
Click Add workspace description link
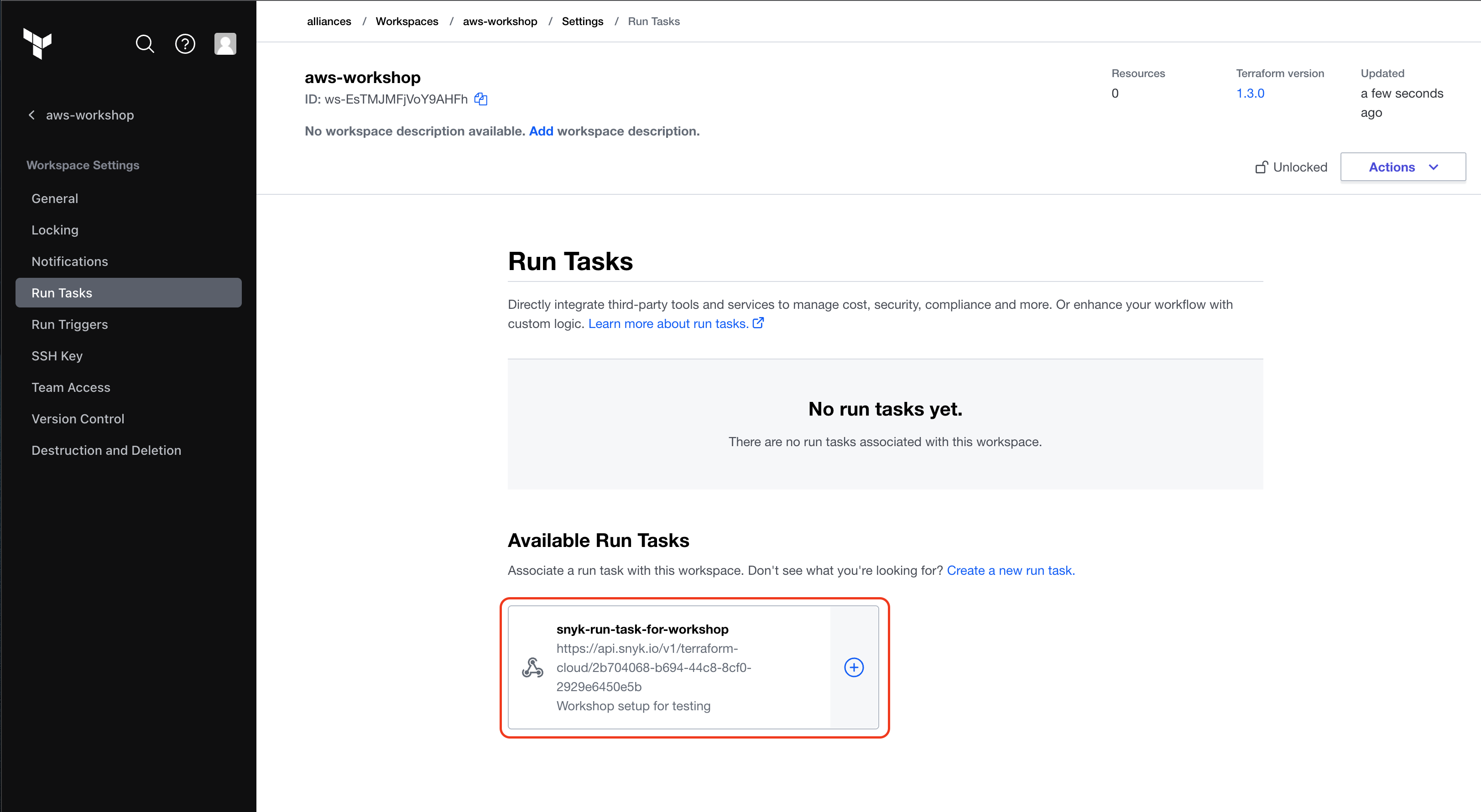click(x=541, y=131)
